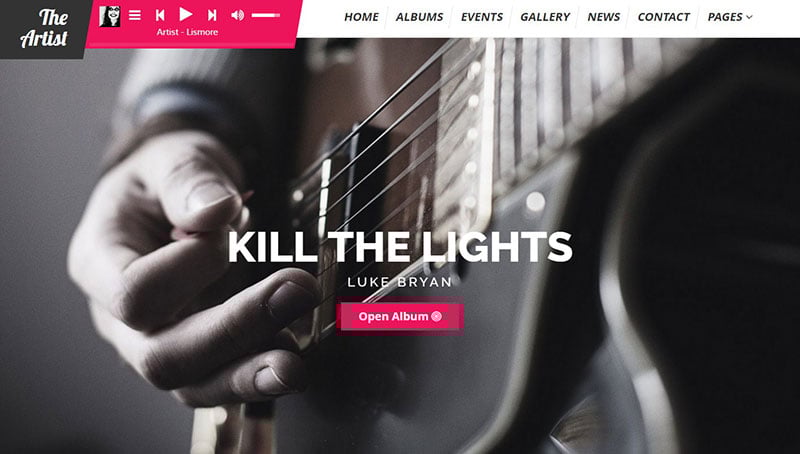This screenshot has height=454, width=800.
Task: Mute audio with the speaker icon
Action: (237, 15)
